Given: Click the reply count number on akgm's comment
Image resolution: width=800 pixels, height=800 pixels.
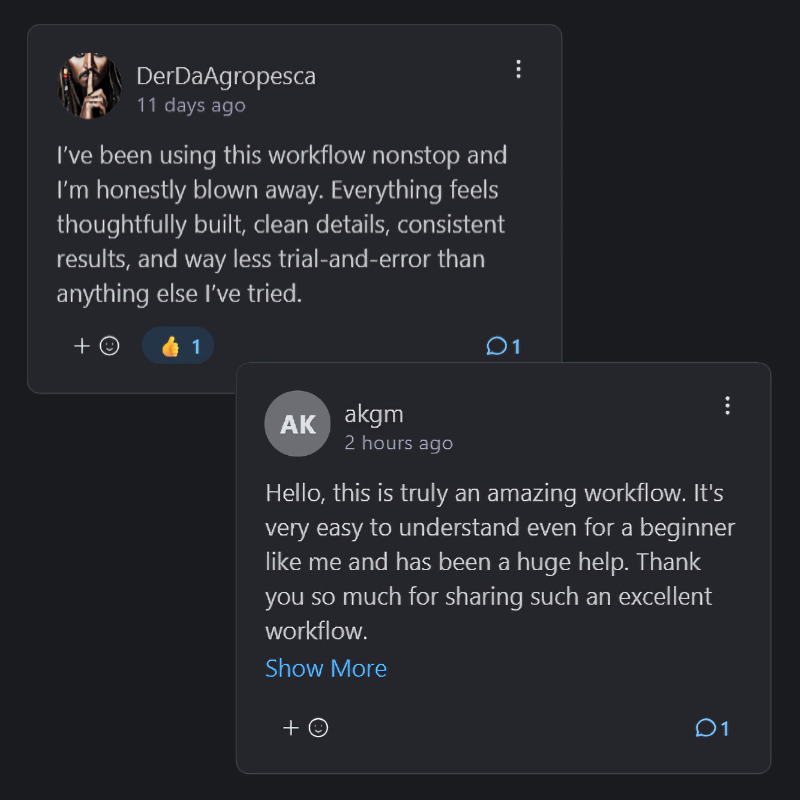Looking at the screenshot, I should [725, 729].
